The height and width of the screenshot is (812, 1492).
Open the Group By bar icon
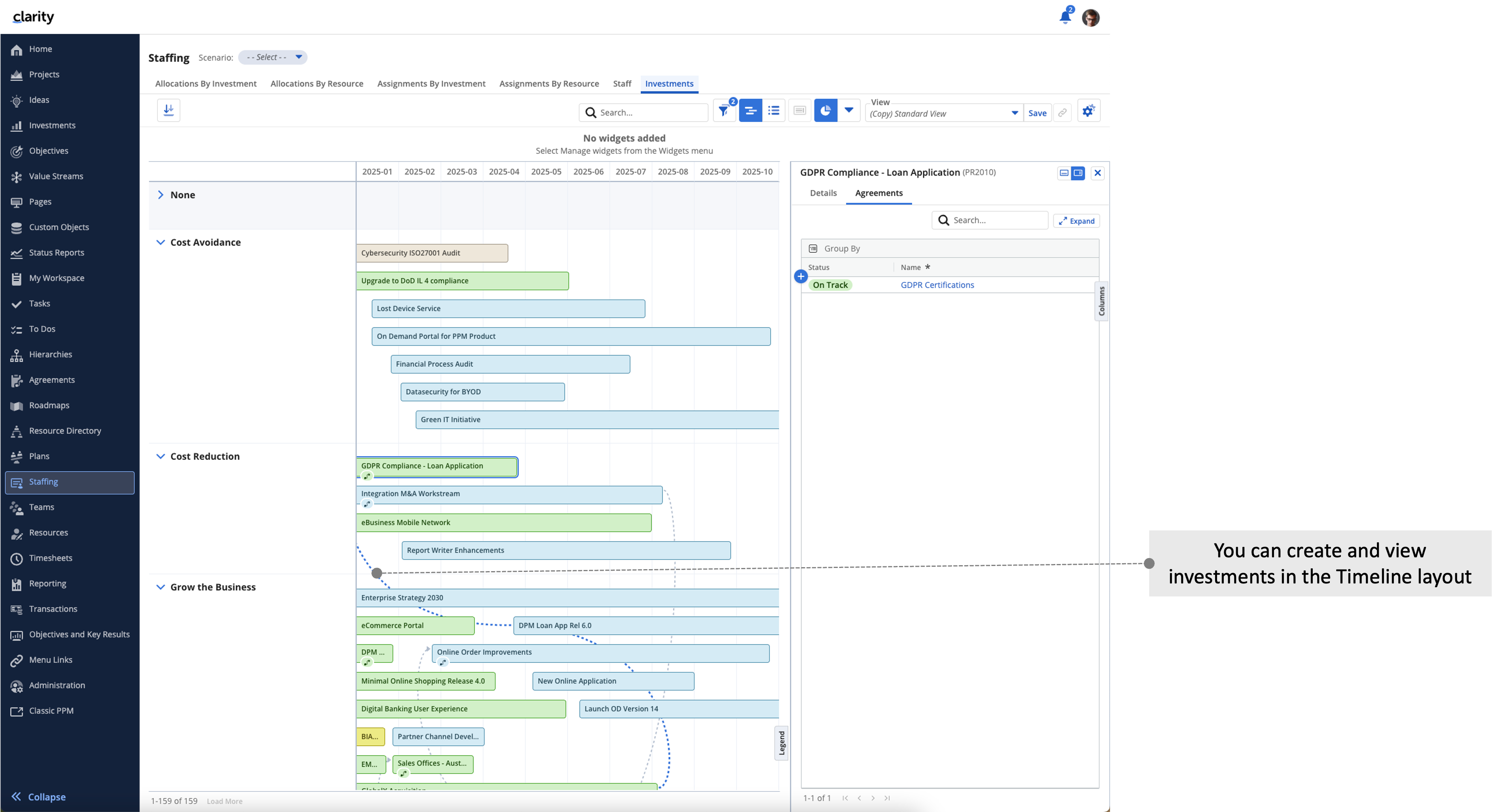tap(812, 248)
